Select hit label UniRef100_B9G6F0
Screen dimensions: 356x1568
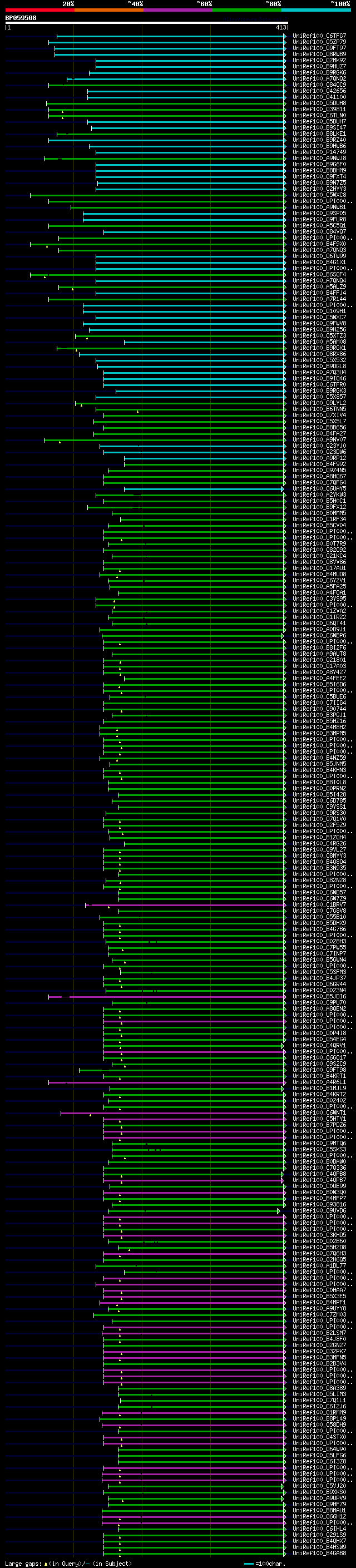[x=319, y=164]
